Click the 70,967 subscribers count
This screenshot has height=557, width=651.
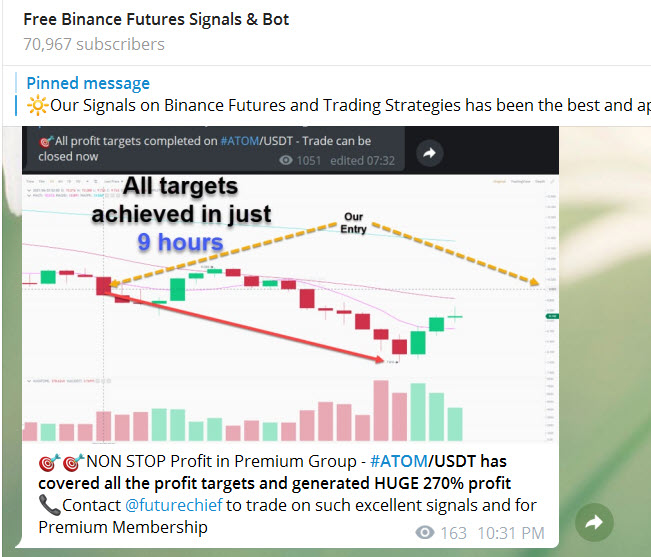click(x=94, y=44)
